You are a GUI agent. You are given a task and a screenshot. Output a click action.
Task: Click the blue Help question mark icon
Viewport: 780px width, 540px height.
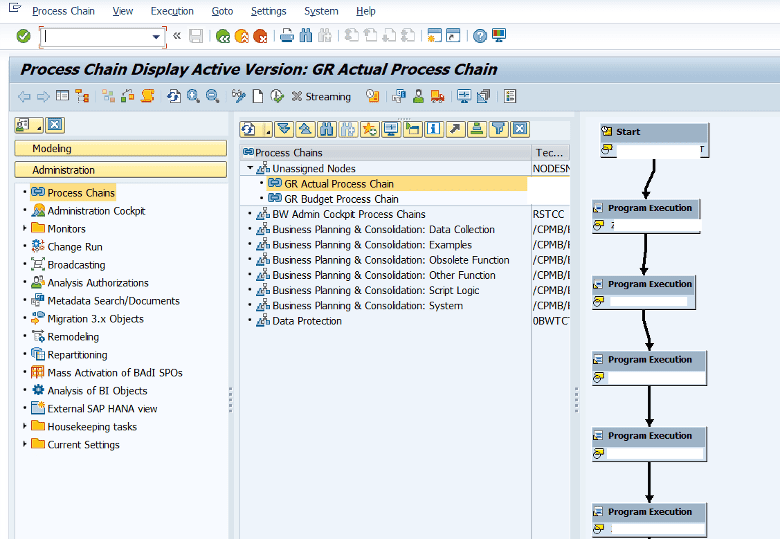click(480, 36)
